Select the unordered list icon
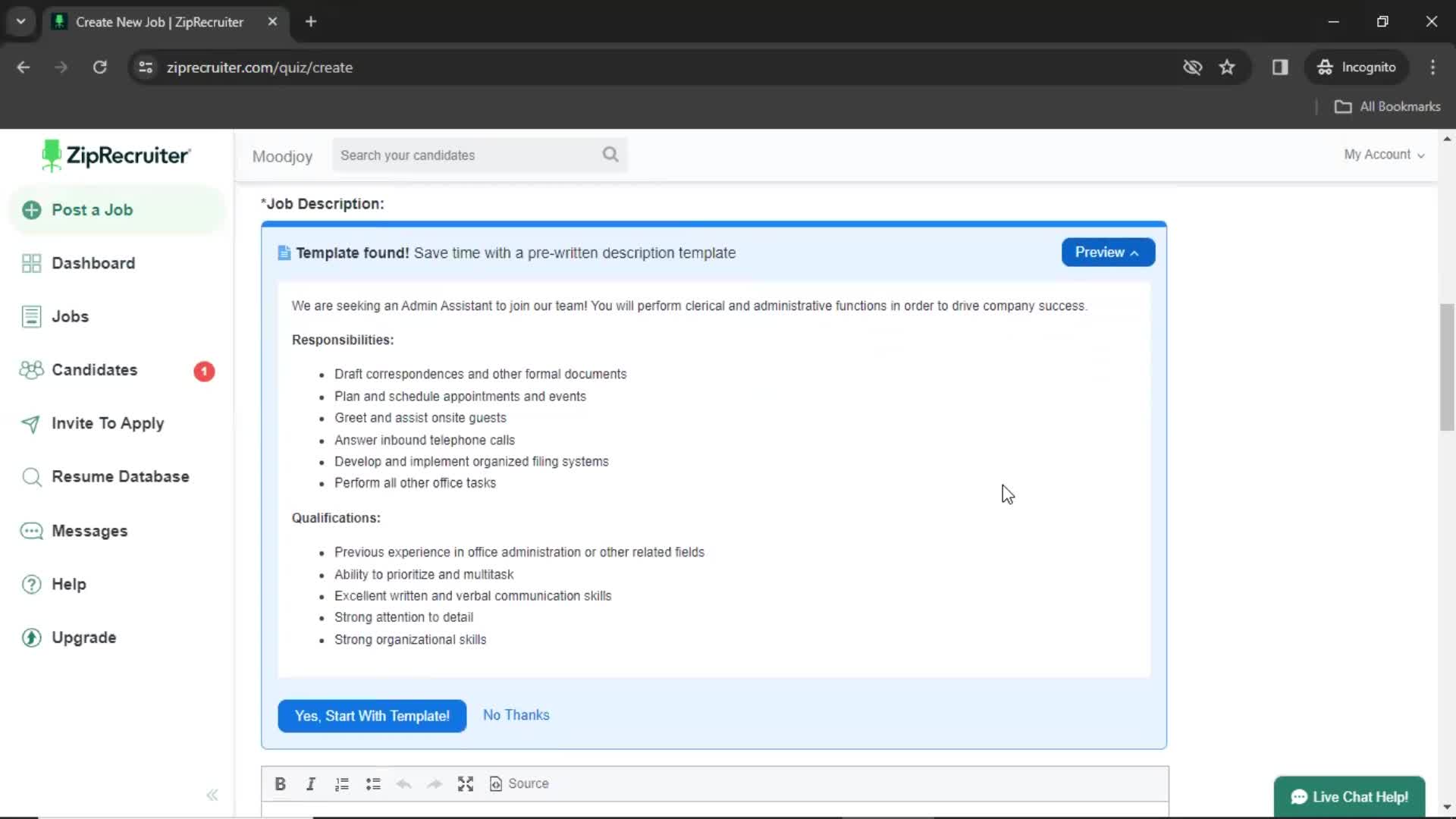 (373, 784)
